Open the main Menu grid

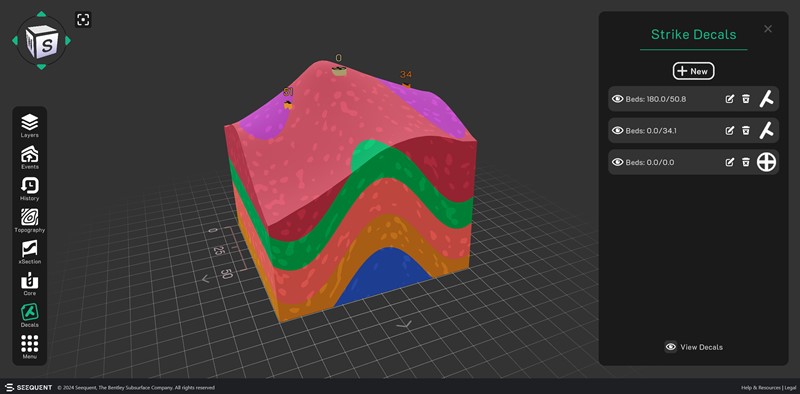(30, 347)
